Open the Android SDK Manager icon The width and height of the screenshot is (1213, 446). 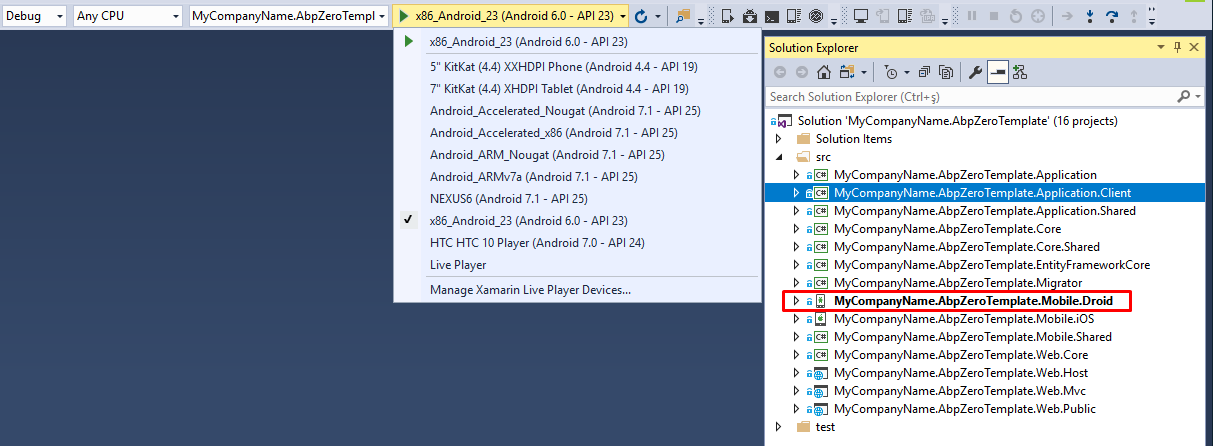750,17
